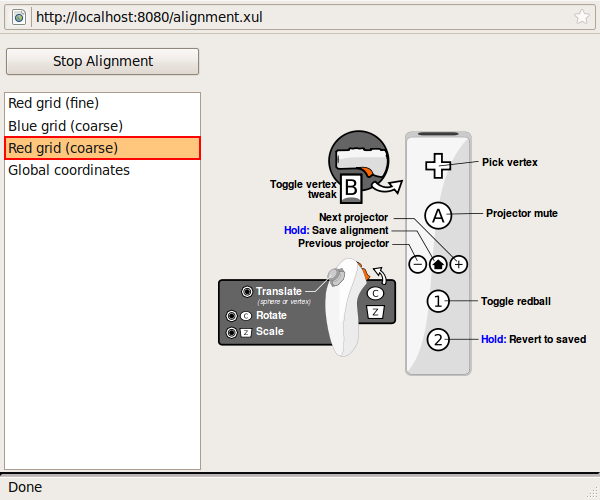Click the small Z badge beside Scale

[x=246, y=333]
